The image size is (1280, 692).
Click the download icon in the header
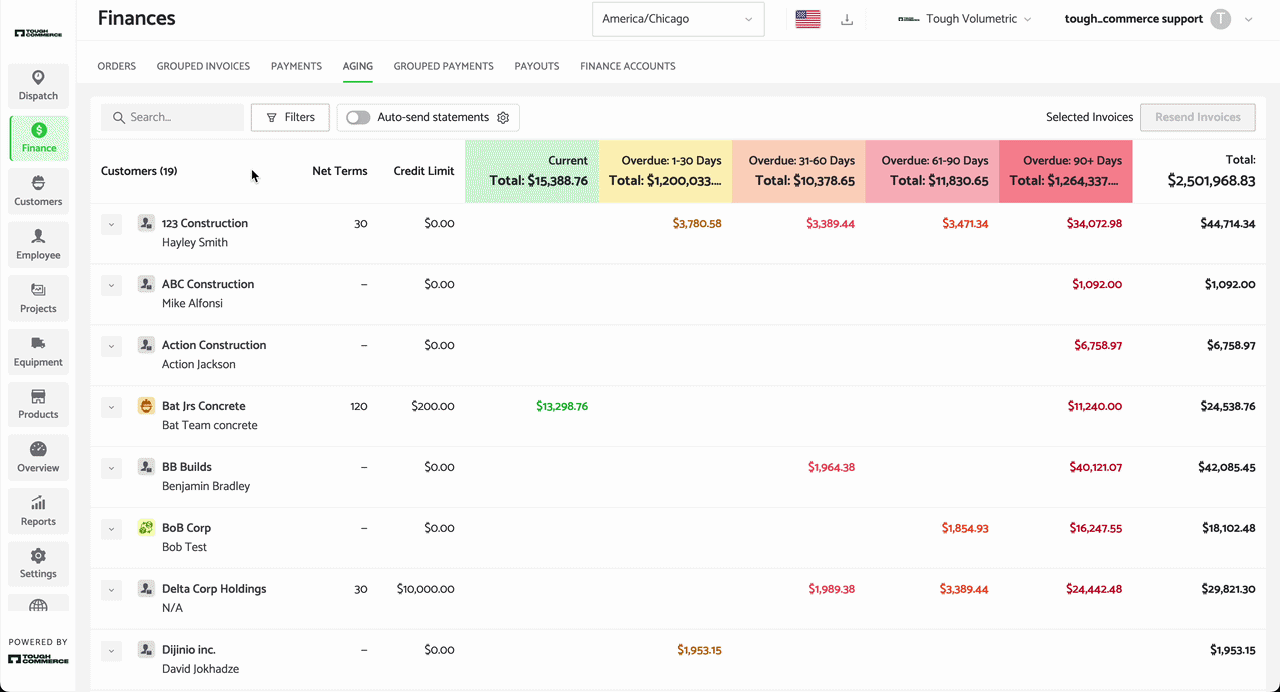[x=847, y=19]
